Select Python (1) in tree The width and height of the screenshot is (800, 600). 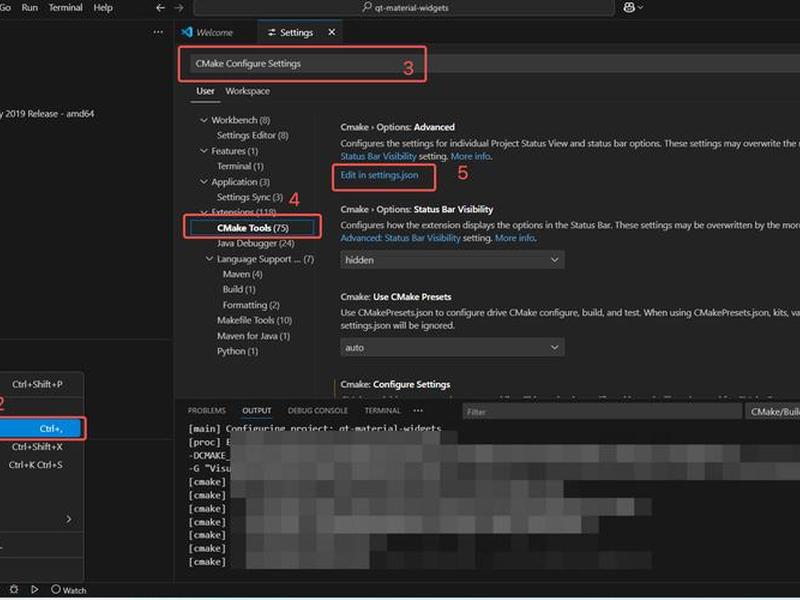237,351
